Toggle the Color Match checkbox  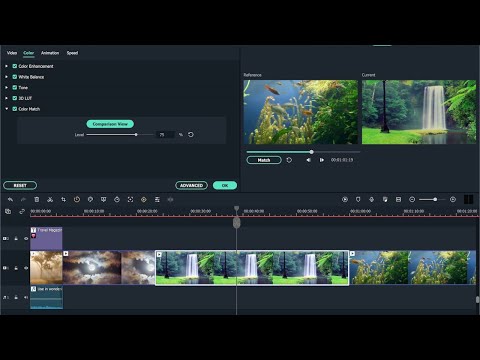[x=15, y=109]
